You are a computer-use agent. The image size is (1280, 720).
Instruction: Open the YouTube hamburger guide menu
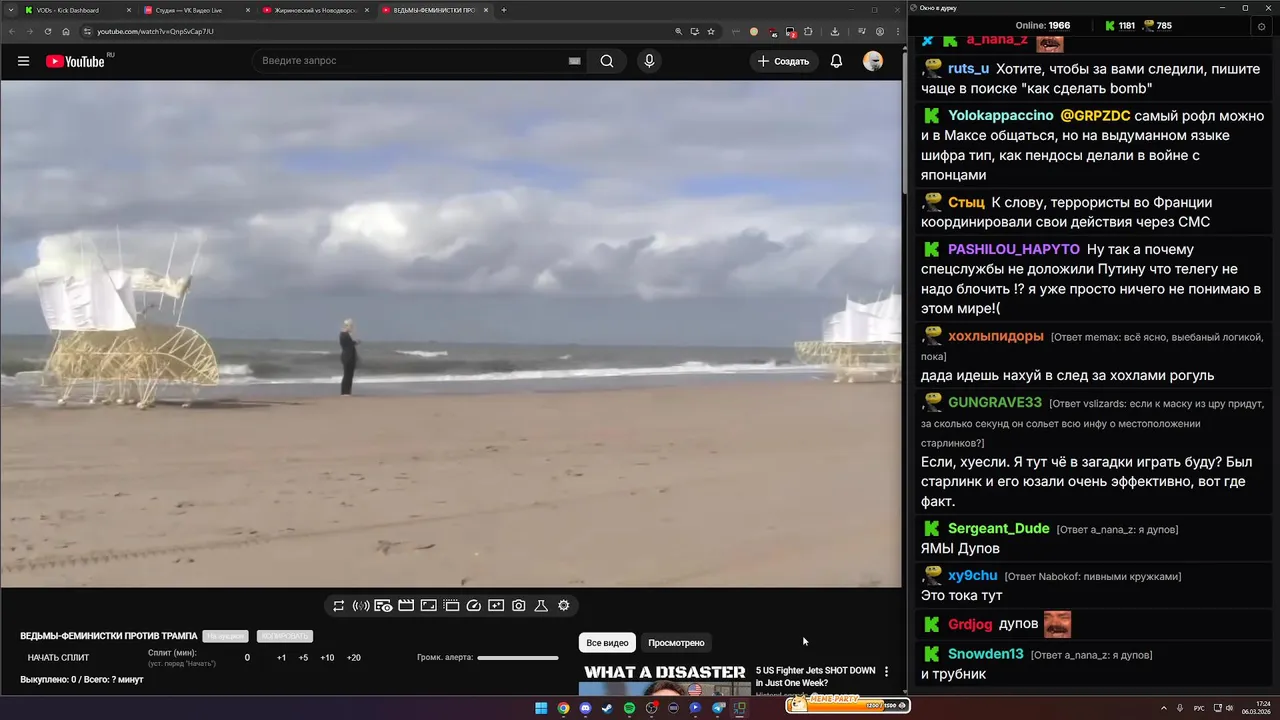(x=23, y=61)
